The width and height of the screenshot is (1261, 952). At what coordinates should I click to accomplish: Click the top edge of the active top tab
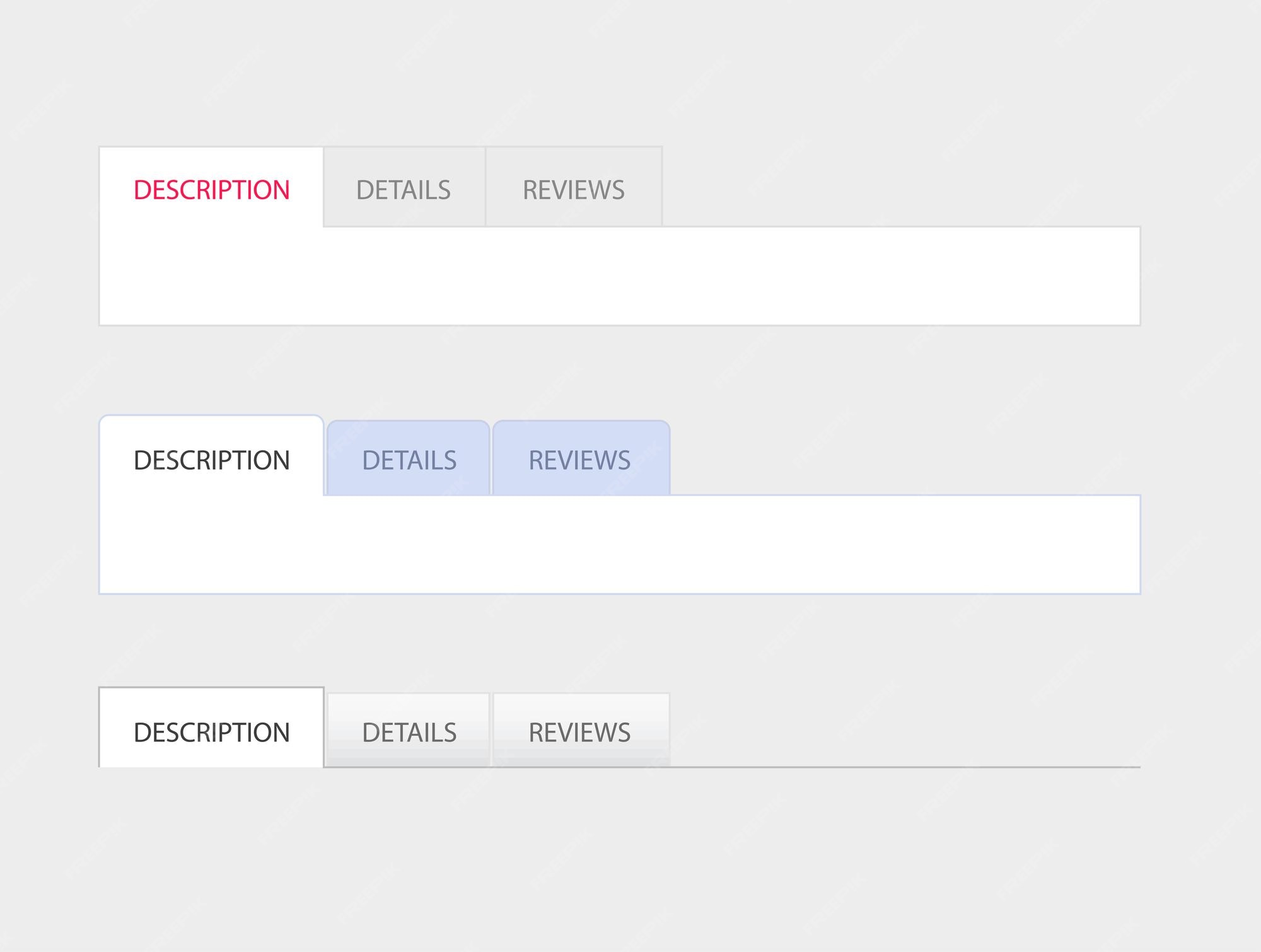pyautogui.click(x=211, y=148)
